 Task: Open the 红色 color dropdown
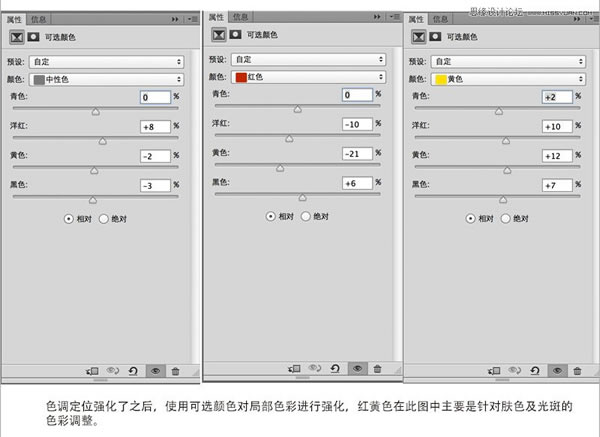(308, 77)
